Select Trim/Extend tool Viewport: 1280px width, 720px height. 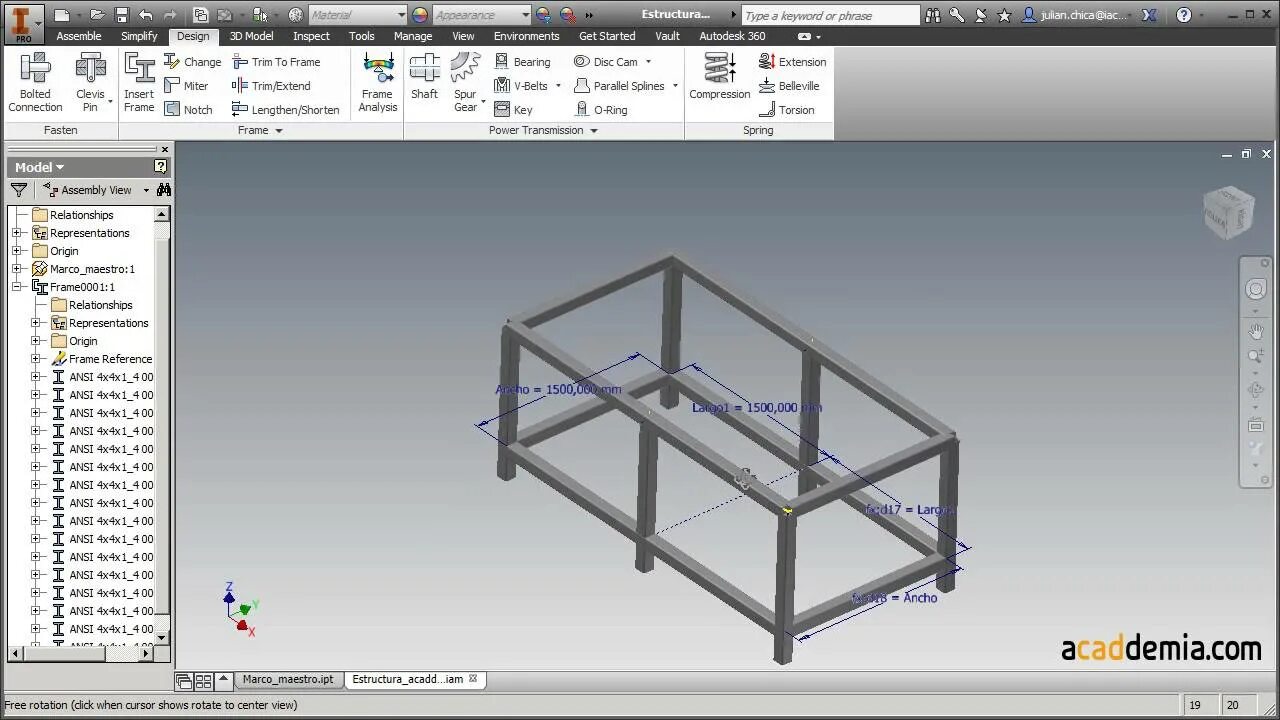271,86
